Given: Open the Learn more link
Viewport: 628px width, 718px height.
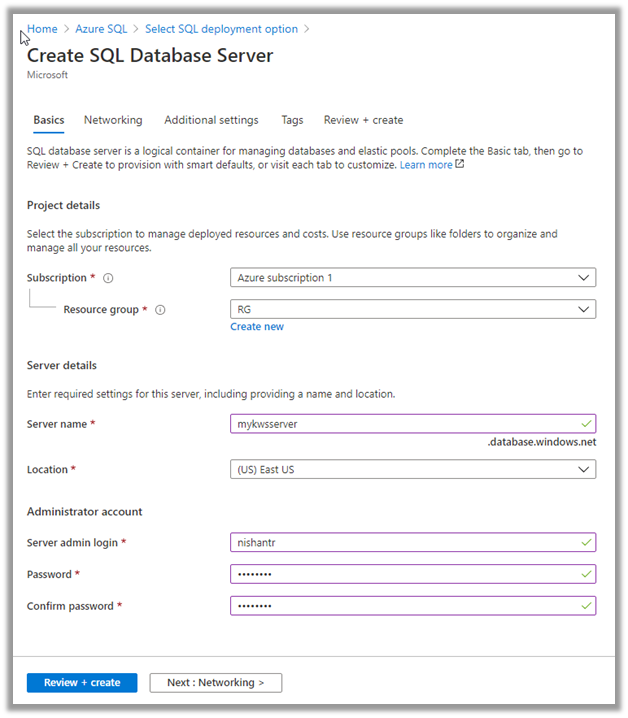Looking at the screenshot, I should pos(426,165).
